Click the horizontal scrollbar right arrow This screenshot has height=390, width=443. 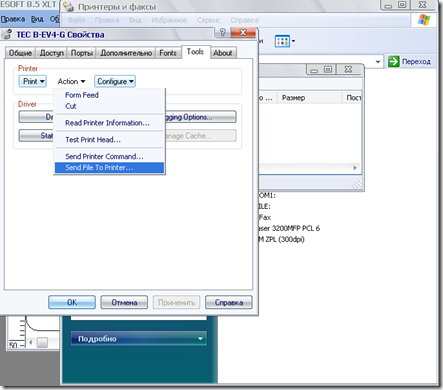(355, 168)
